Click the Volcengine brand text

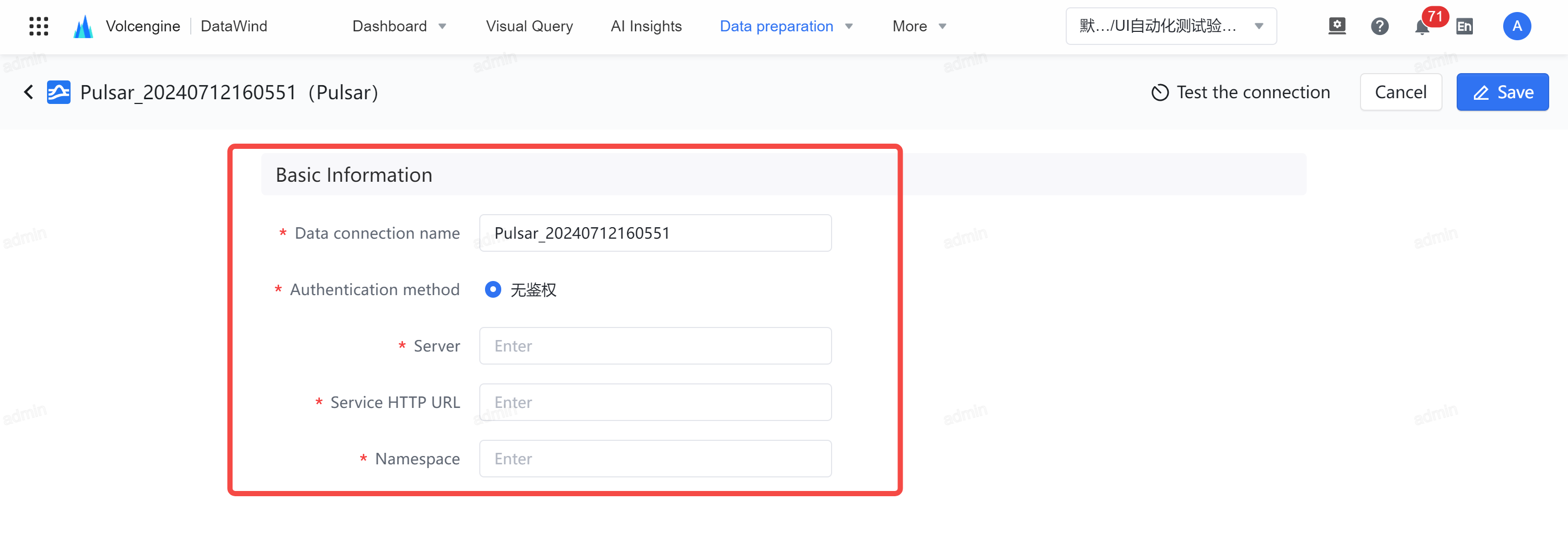coord(143,26)
